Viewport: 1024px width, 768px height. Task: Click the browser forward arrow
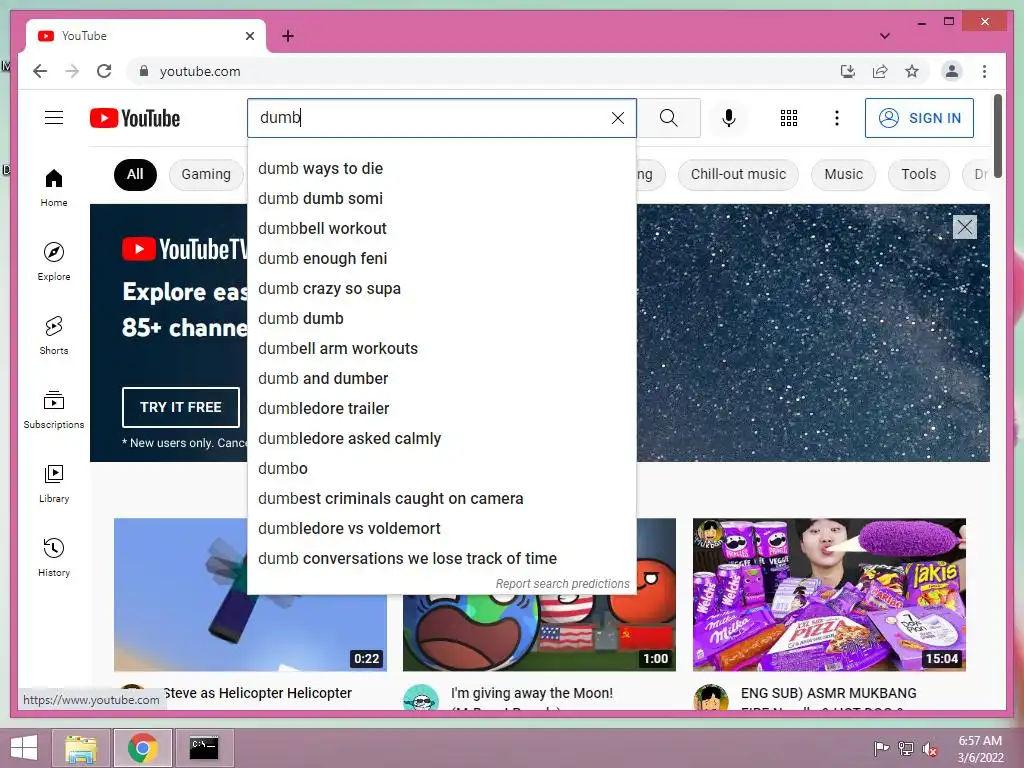pyautogui.click(x=72, y=71)
